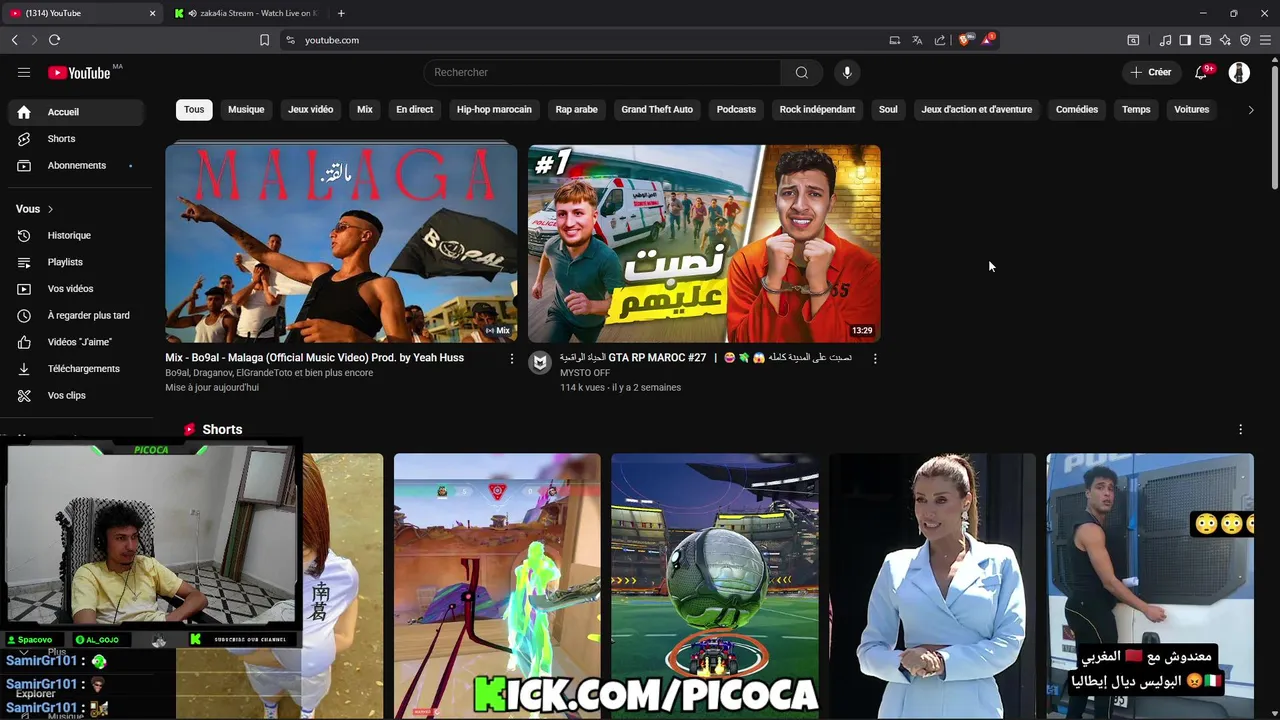Switch to the zaka4ia Stream tab
The image size is (1280, 720).
point(245,13)
